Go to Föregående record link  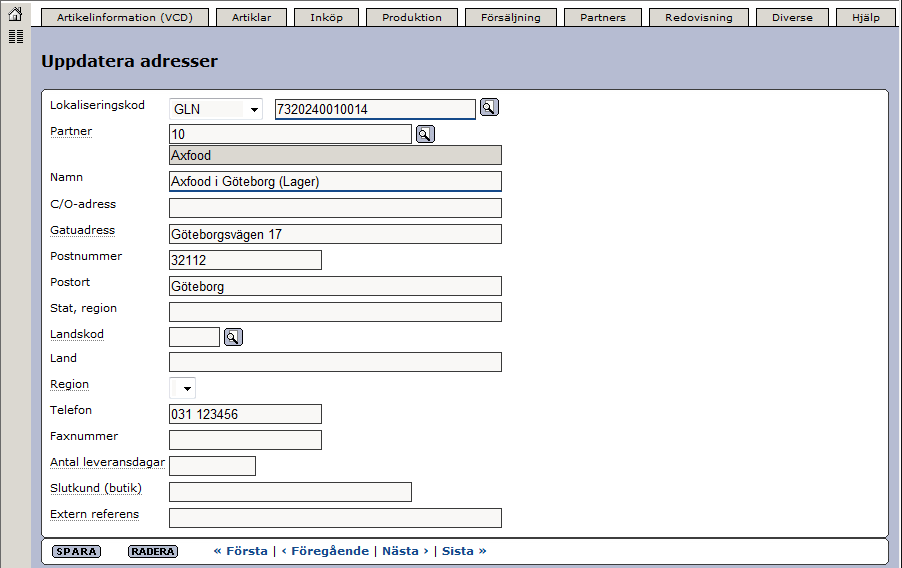pos(325,551)
